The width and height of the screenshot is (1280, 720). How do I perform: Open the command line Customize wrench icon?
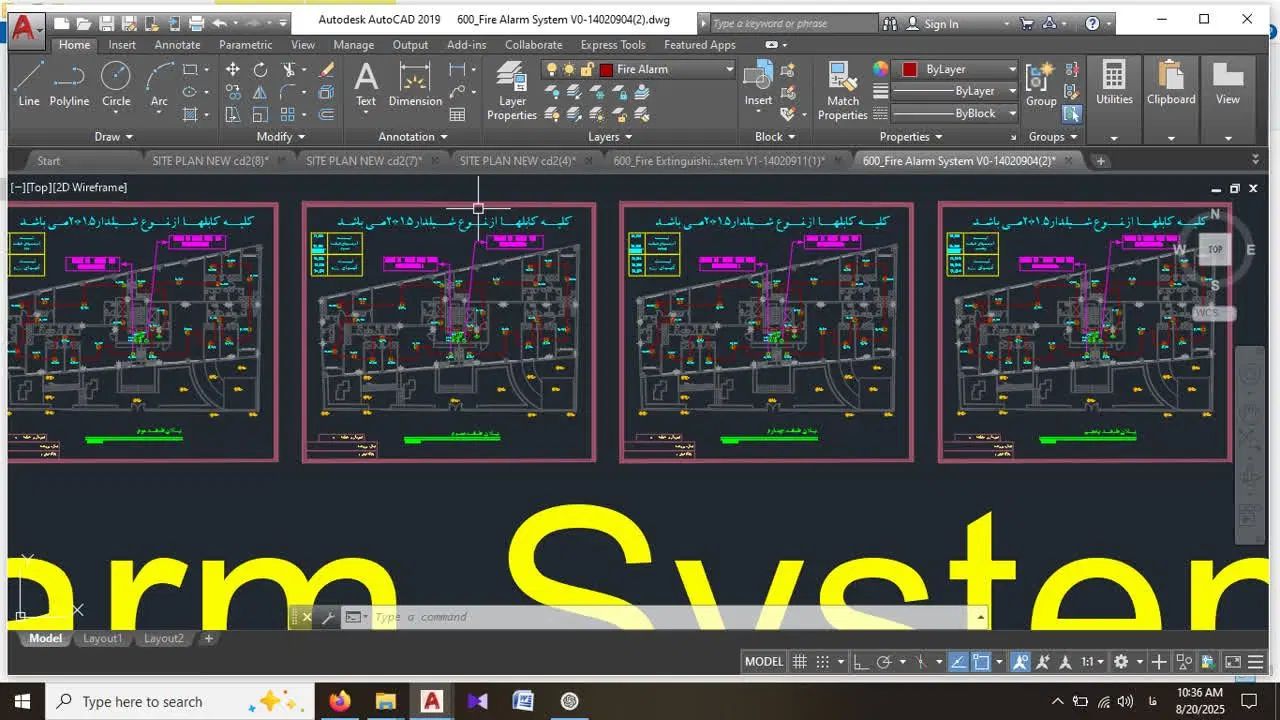[x=327, y=617]
